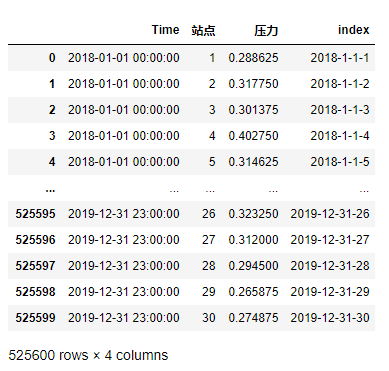Screen dimensions: 389x371
Task: Select row label 525596
Action: [x=35, y=240]
